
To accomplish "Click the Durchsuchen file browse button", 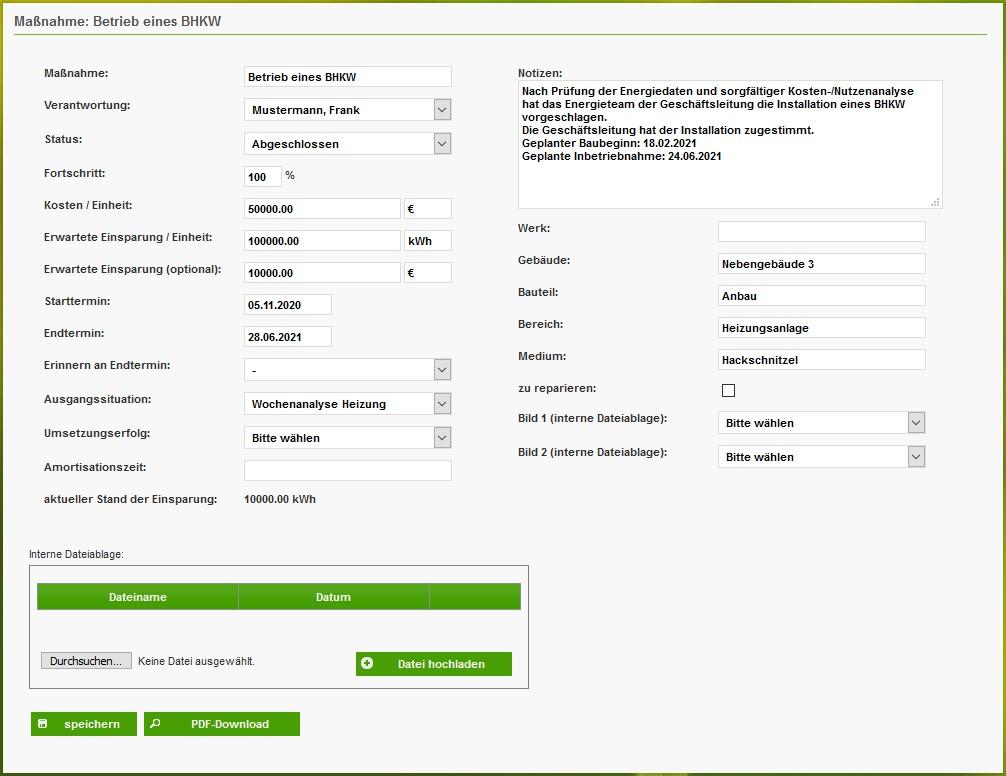I will (85, 659).
